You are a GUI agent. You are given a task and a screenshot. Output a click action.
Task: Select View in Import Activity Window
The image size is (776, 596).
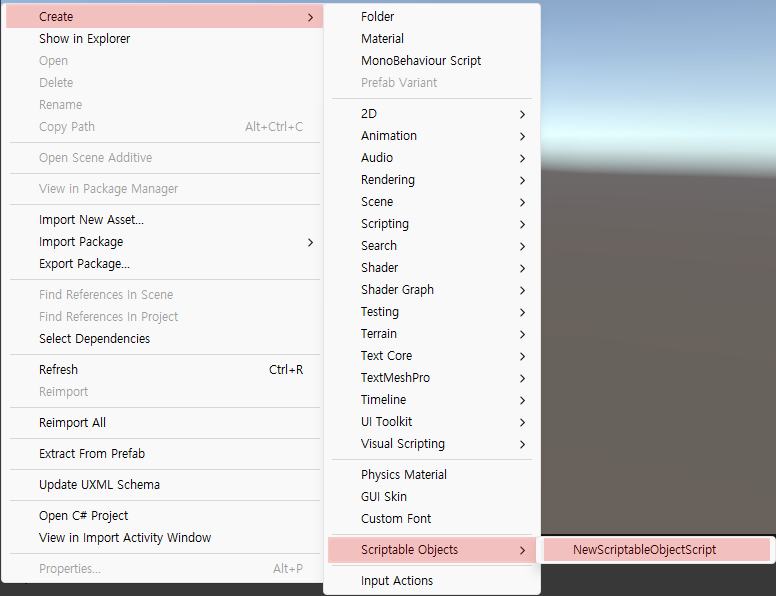click(164, 538)
